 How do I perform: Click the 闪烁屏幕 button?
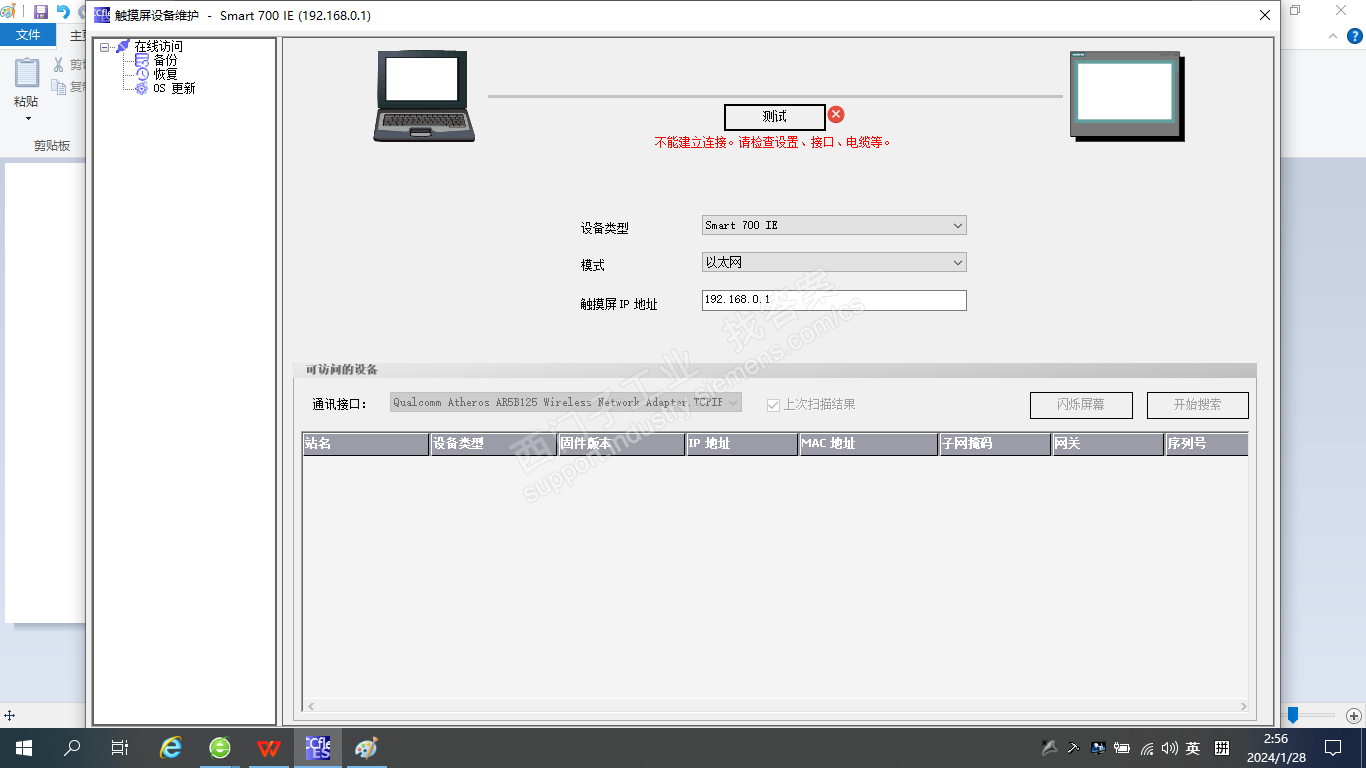[x=1081, y=405]
